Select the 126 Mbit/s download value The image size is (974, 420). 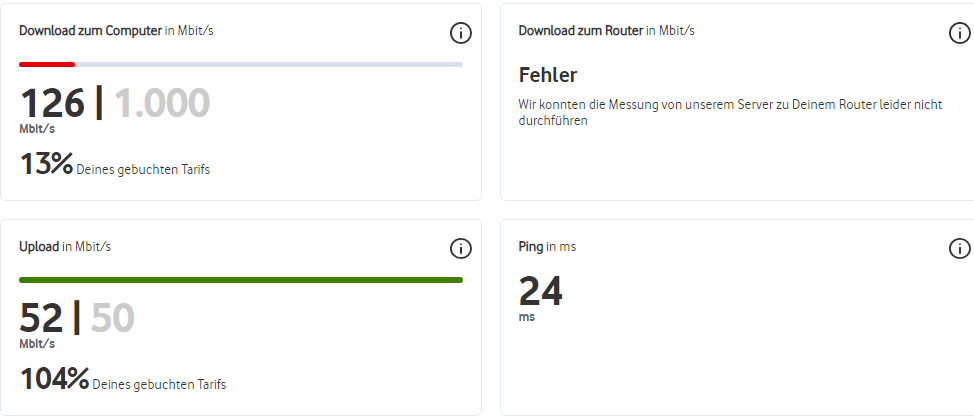[52, 103]
